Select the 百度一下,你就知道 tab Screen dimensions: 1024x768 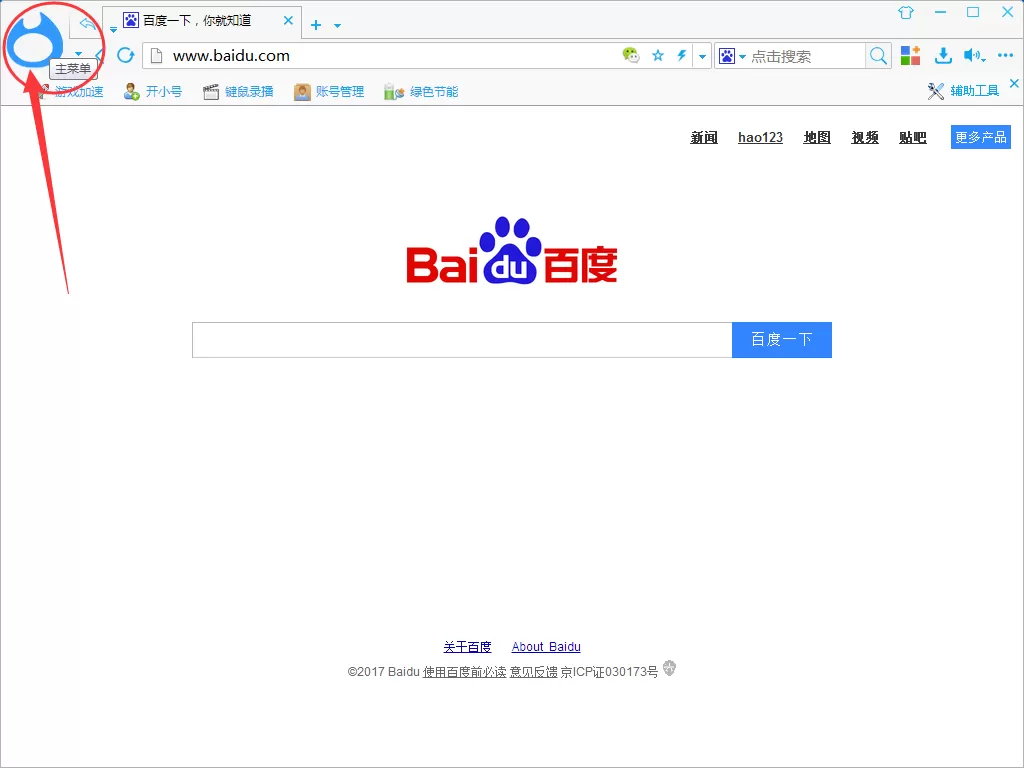pos(202,22)
